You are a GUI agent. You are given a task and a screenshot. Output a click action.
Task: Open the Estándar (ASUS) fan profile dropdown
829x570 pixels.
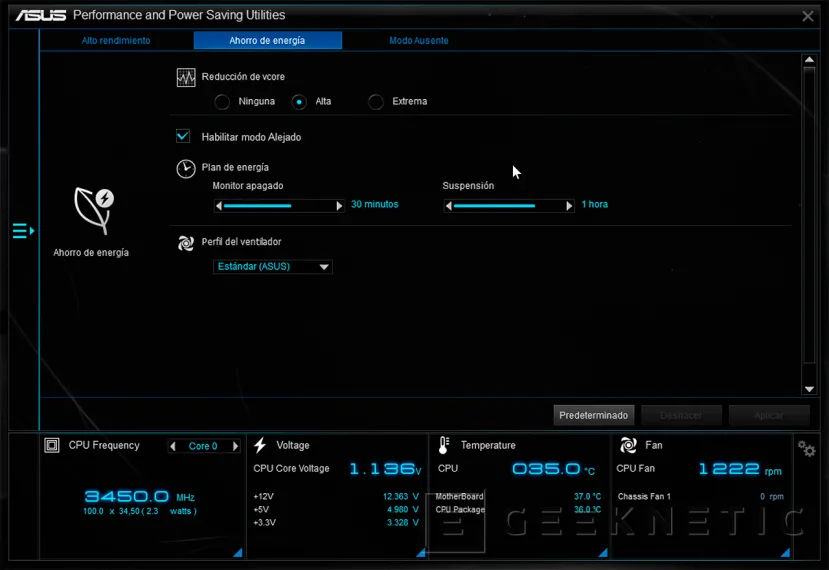pyautogui.click(x=272, y=266)
